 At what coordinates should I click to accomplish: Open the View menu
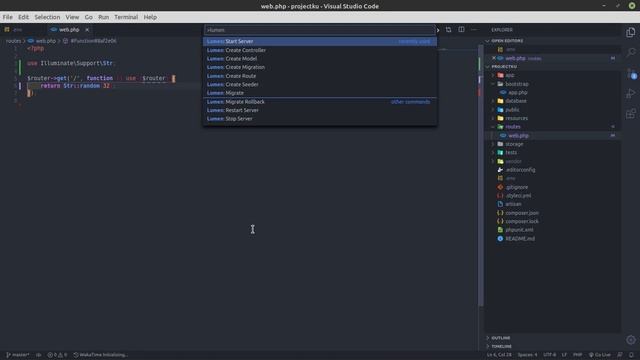(72, 17)
